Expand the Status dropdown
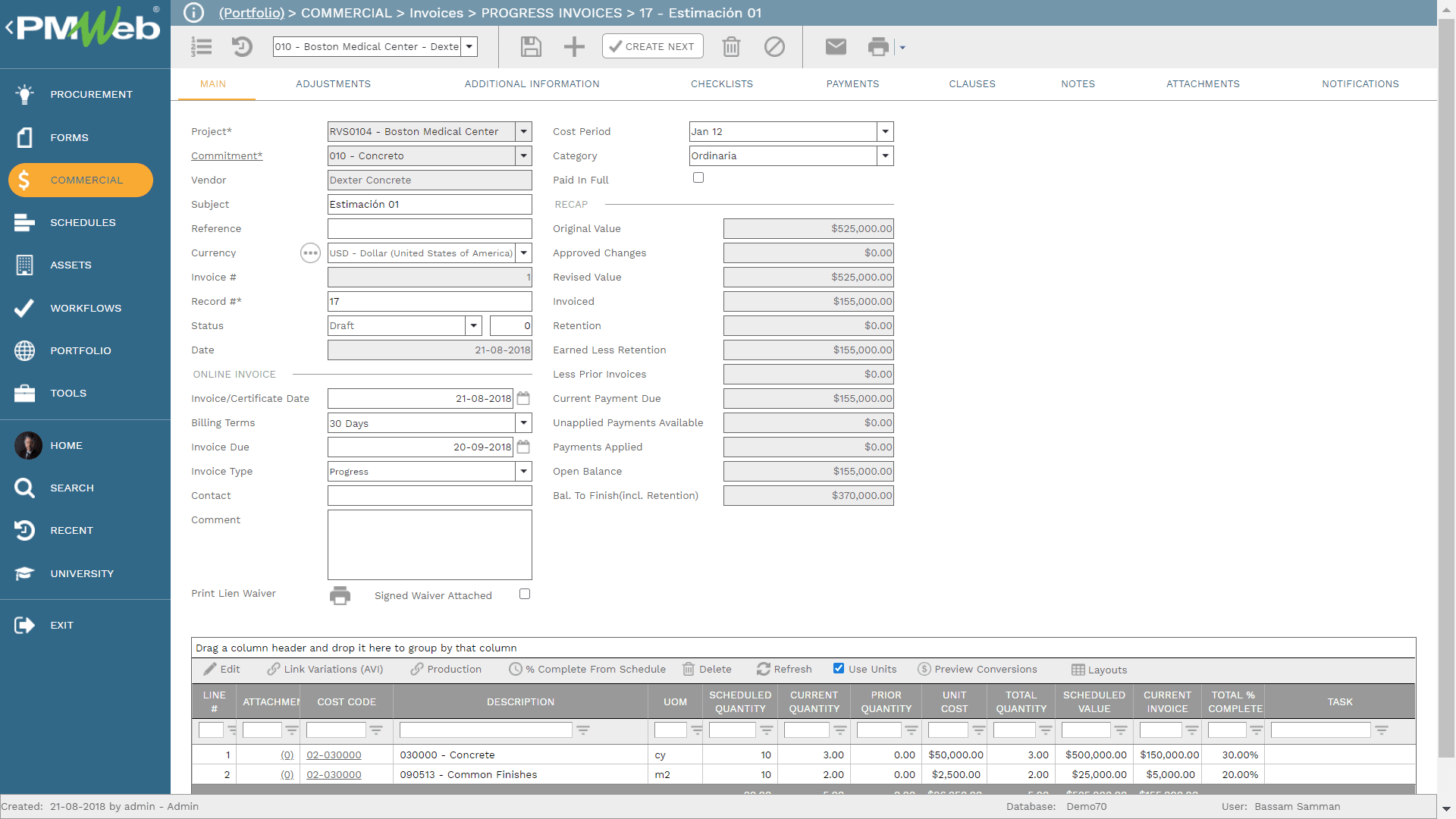Image resolution: width=1456 pixels, height=819 pixels. pos(473,325)
